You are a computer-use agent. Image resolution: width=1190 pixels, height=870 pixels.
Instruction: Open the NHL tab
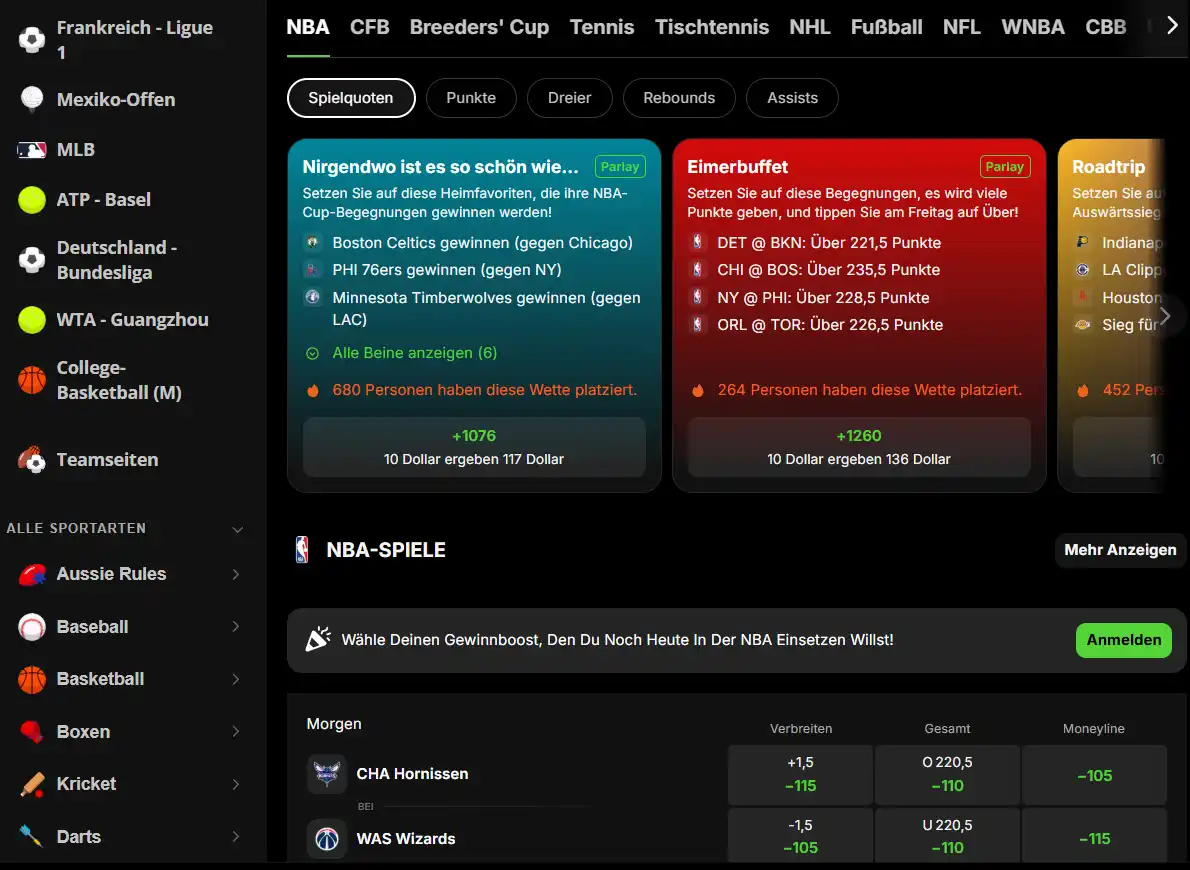[810, 27]
